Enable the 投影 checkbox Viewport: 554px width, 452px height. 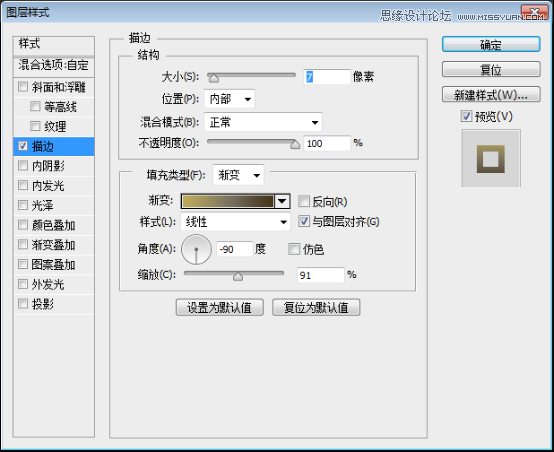tap(23, 304)
